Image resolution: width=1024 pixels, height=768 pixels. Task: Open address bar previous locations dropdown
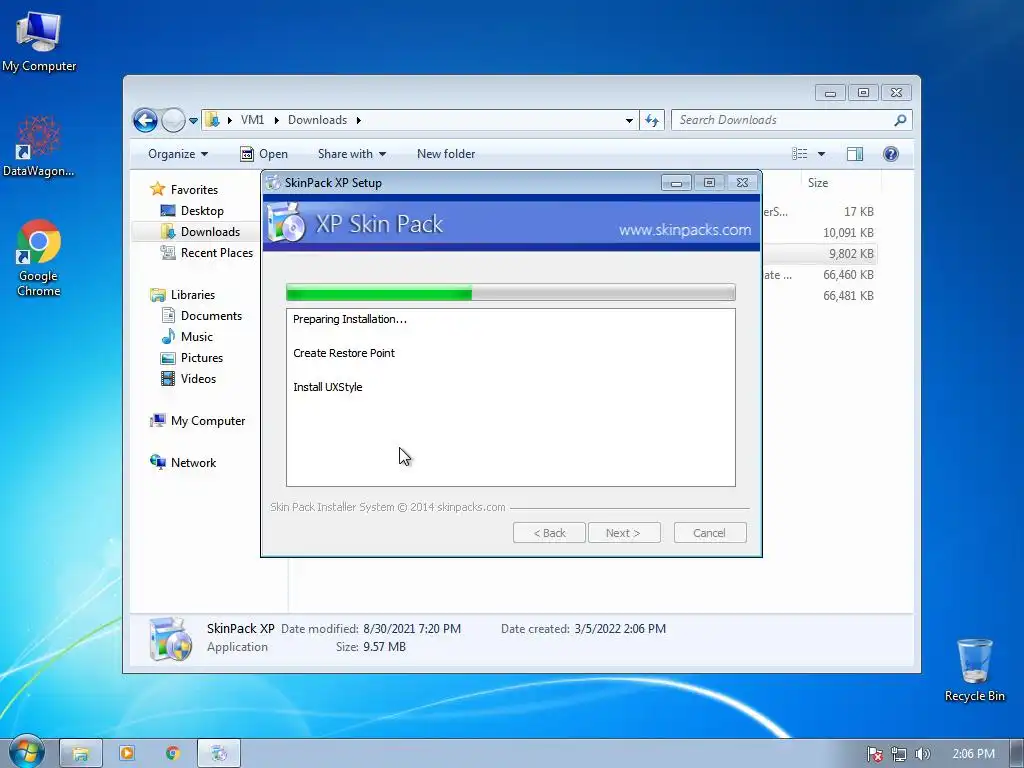[x=629, y=120]
